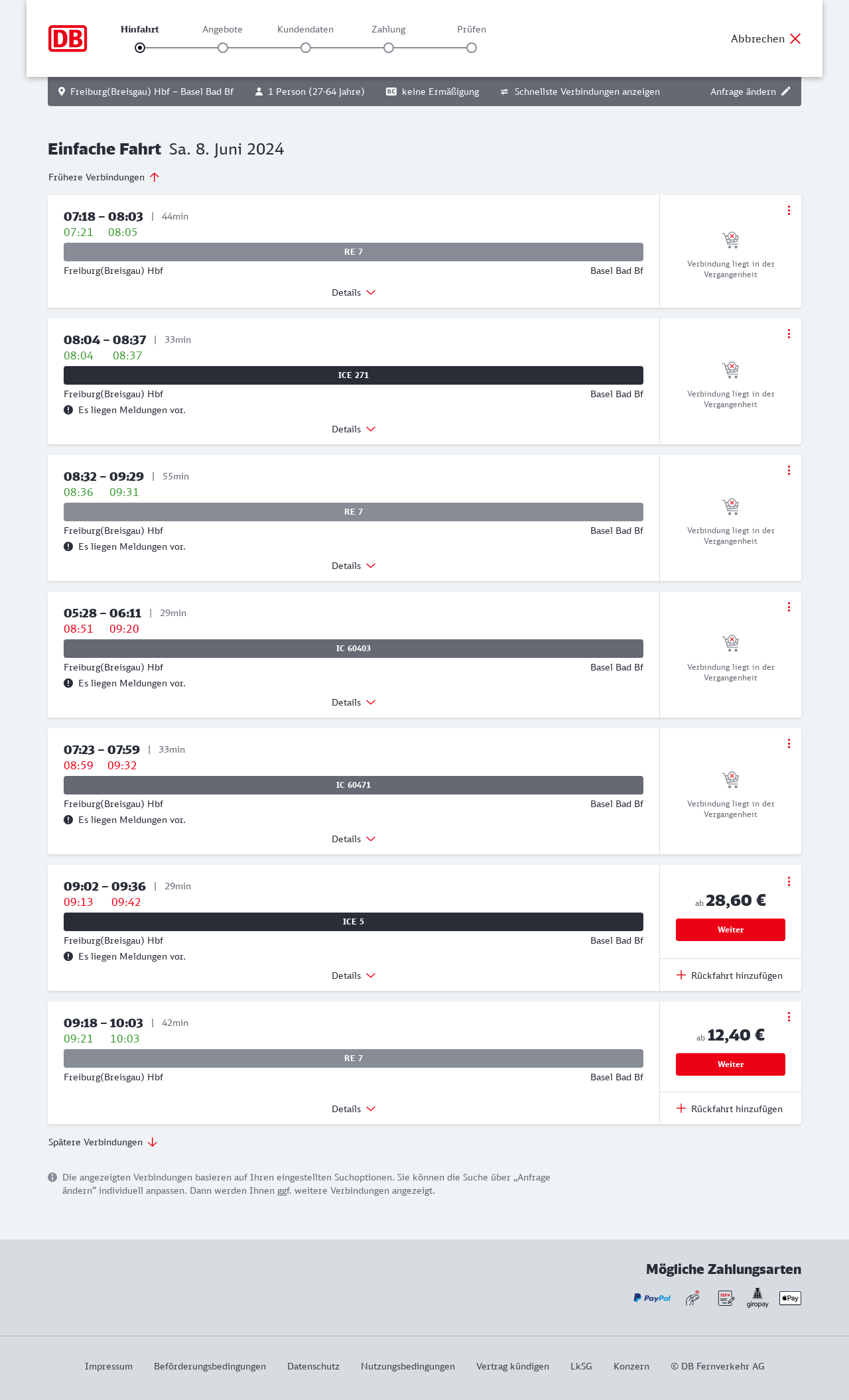
Task: Load later connections (Spätere Verbindungen)
Action: coord(103,1142)
